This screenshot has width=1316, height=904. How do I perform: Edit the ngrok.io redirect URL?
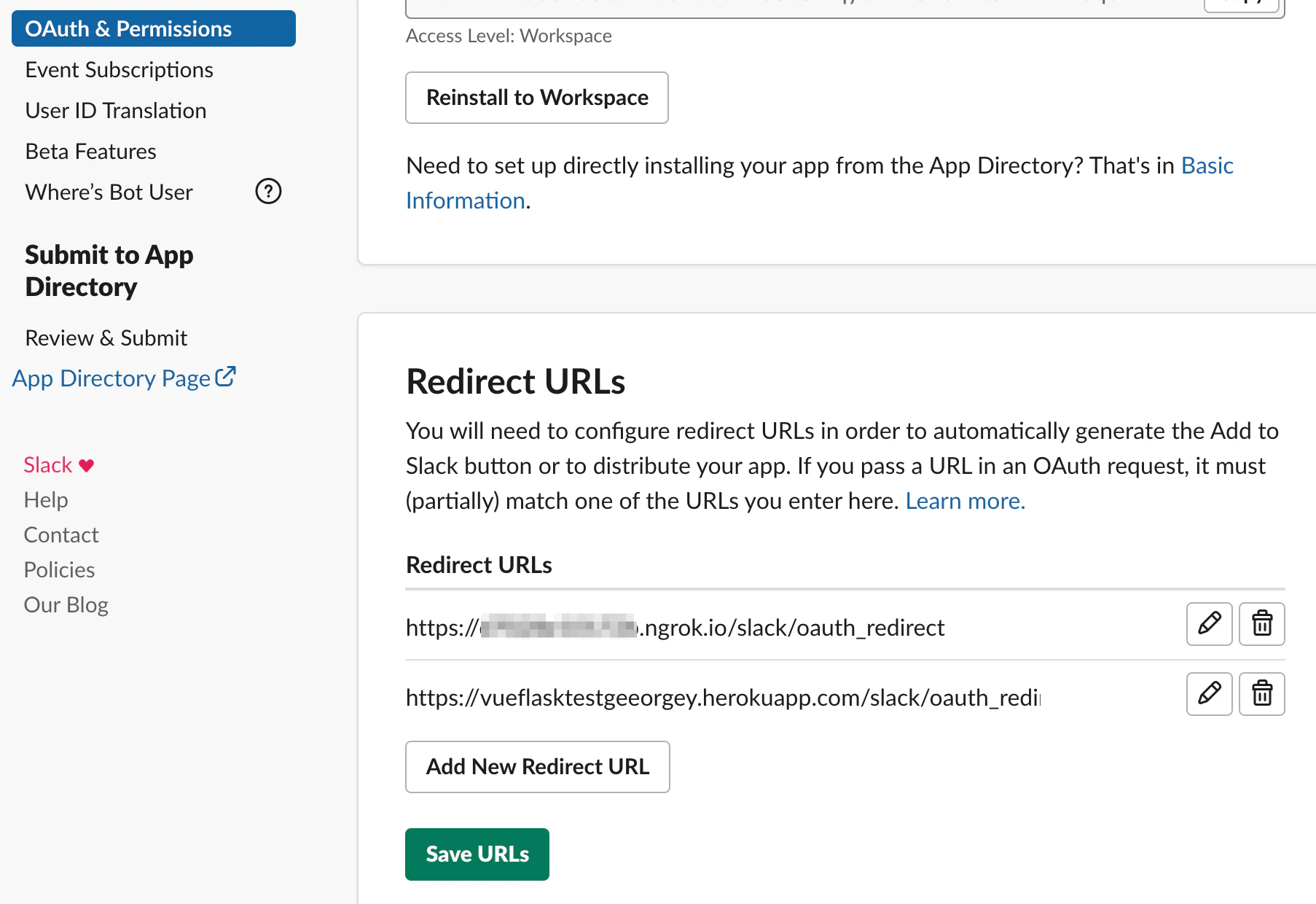tap(1209, 624)
